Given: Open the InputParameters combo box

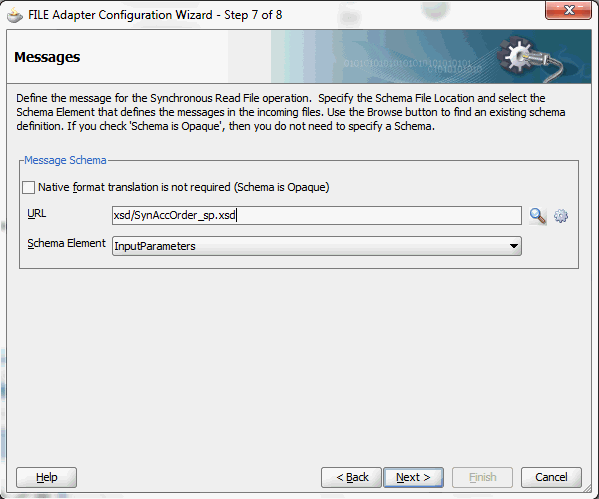Looking at the screenshot, I should [x=317, y=246].
